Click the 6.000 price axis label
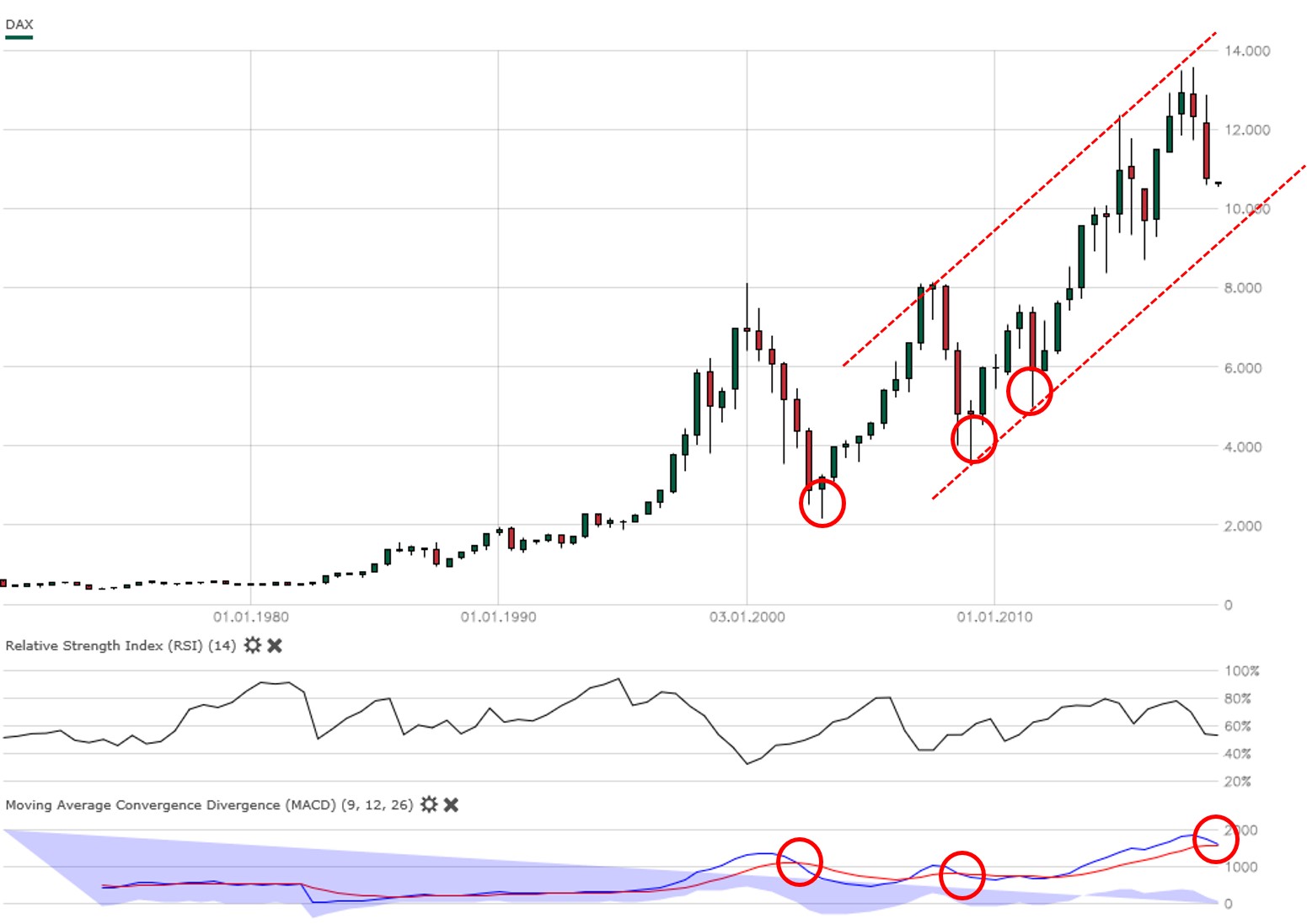This screenshot has width=1307, height=924. point(1243,367)
